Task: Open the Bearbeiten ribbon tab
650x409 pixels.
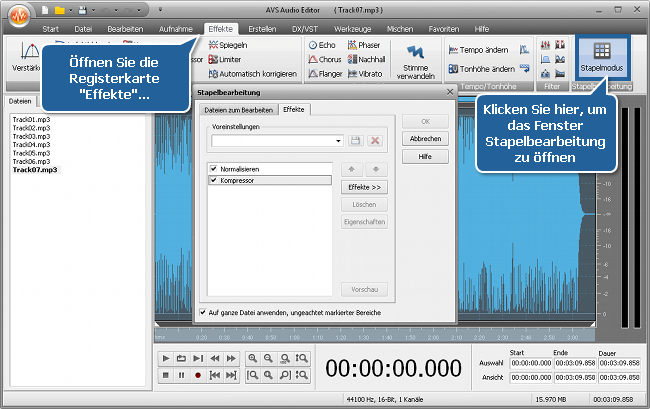Action: pyautogui.click(x=125, y=29)
